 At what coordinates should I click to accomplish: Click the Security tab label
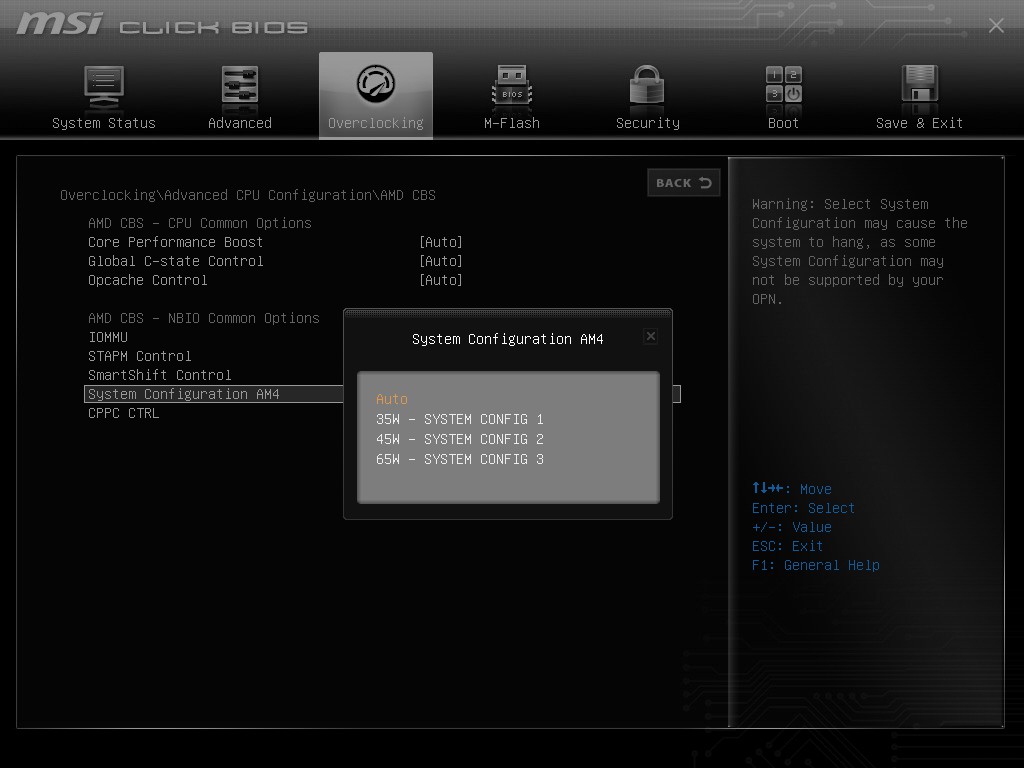[x=648, y=123]
